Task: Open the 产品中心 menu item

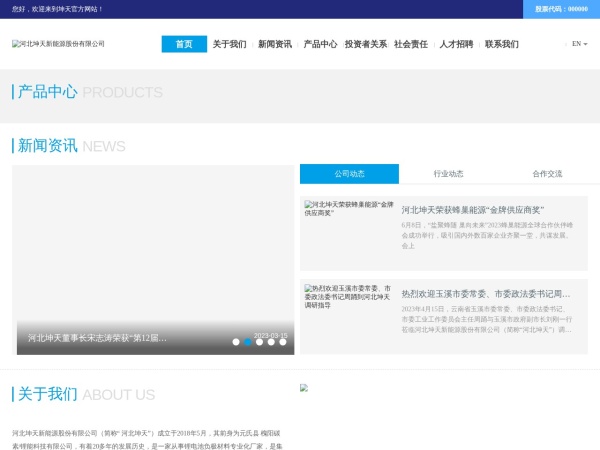Action: (320, 44)
